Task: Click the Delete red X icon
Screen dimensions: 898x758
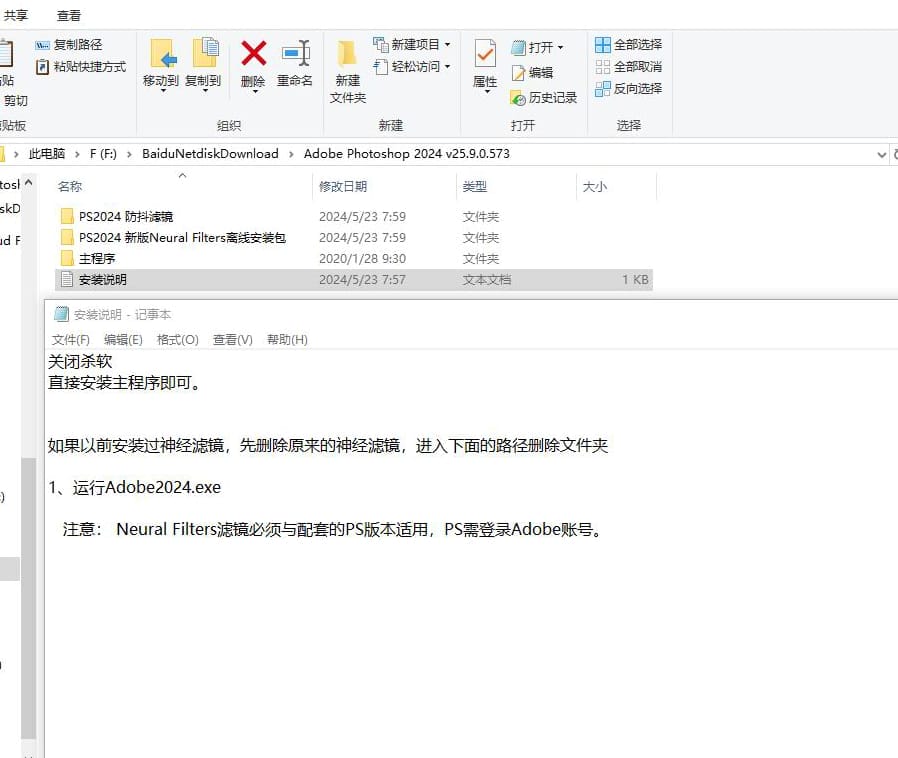Action: coord(253,55)
